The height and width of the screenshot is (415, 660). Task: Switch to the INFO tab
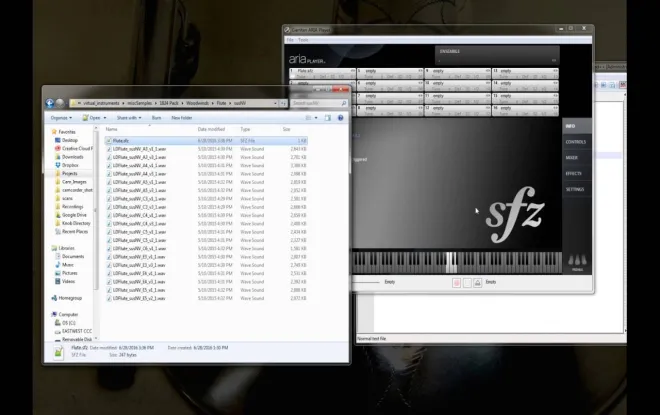click(576, 126)
